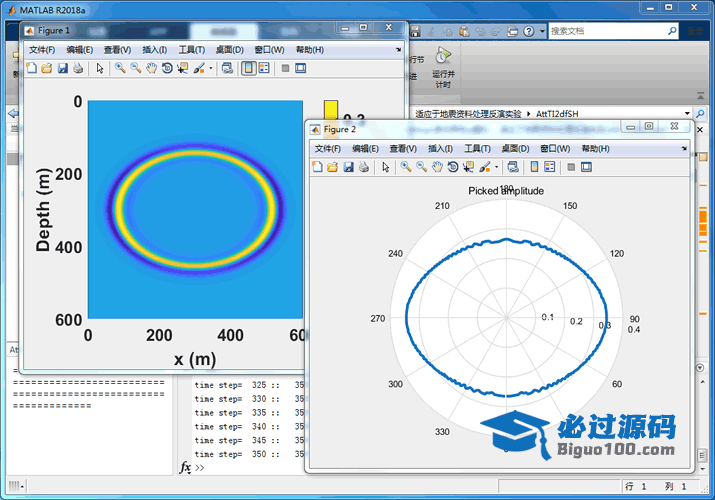Open 工具(T) menu in Figure 2
Screen dimensions: 715x500
(x=477, y=149)
